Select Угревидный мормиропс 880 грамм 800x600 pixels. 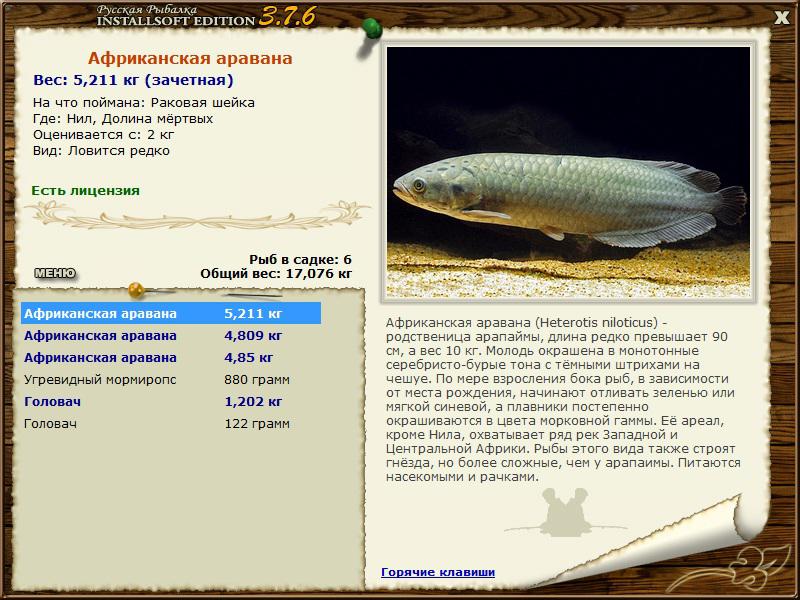click(171, 380)
